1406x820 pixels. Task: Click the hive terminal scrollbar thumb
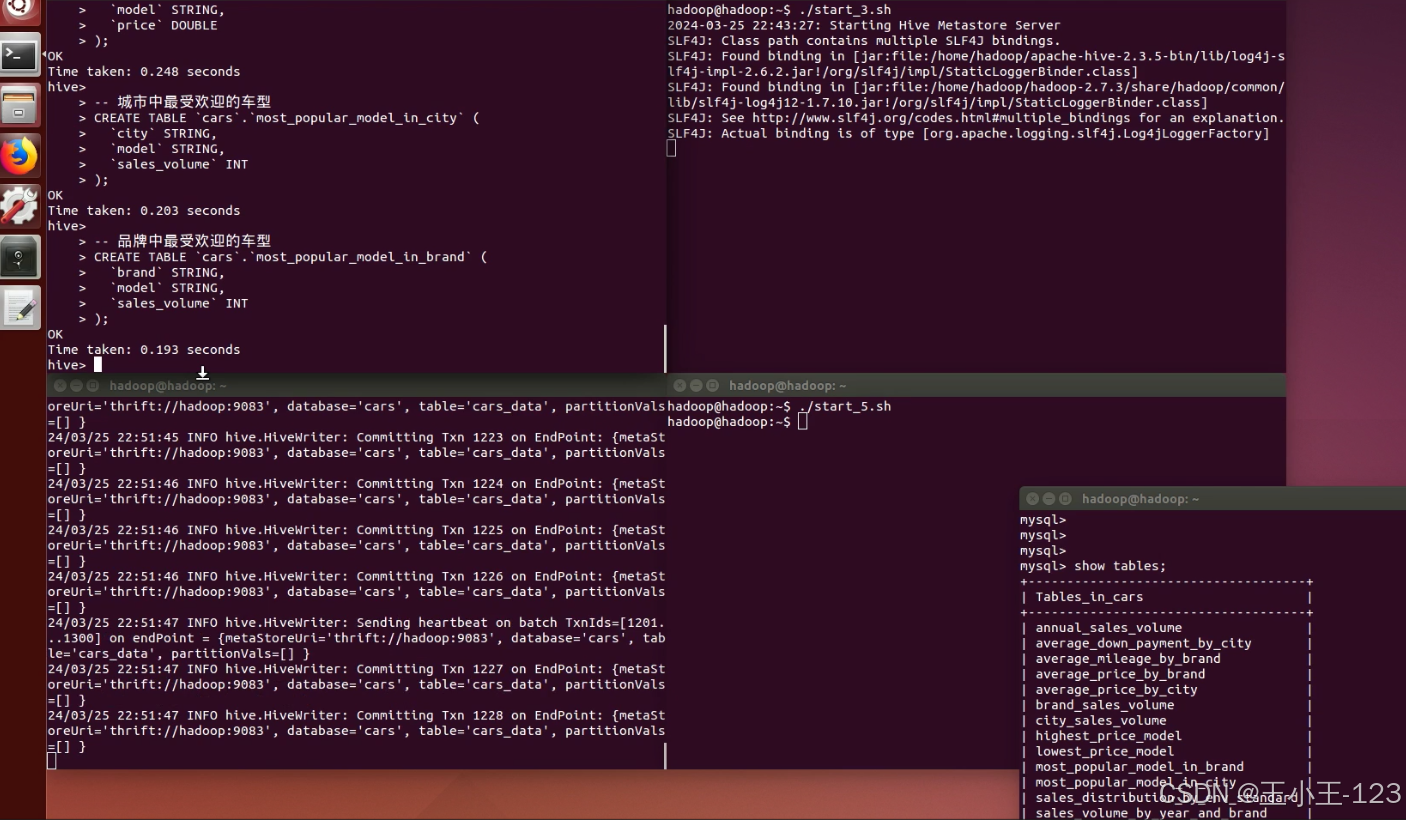pos(664,349)
